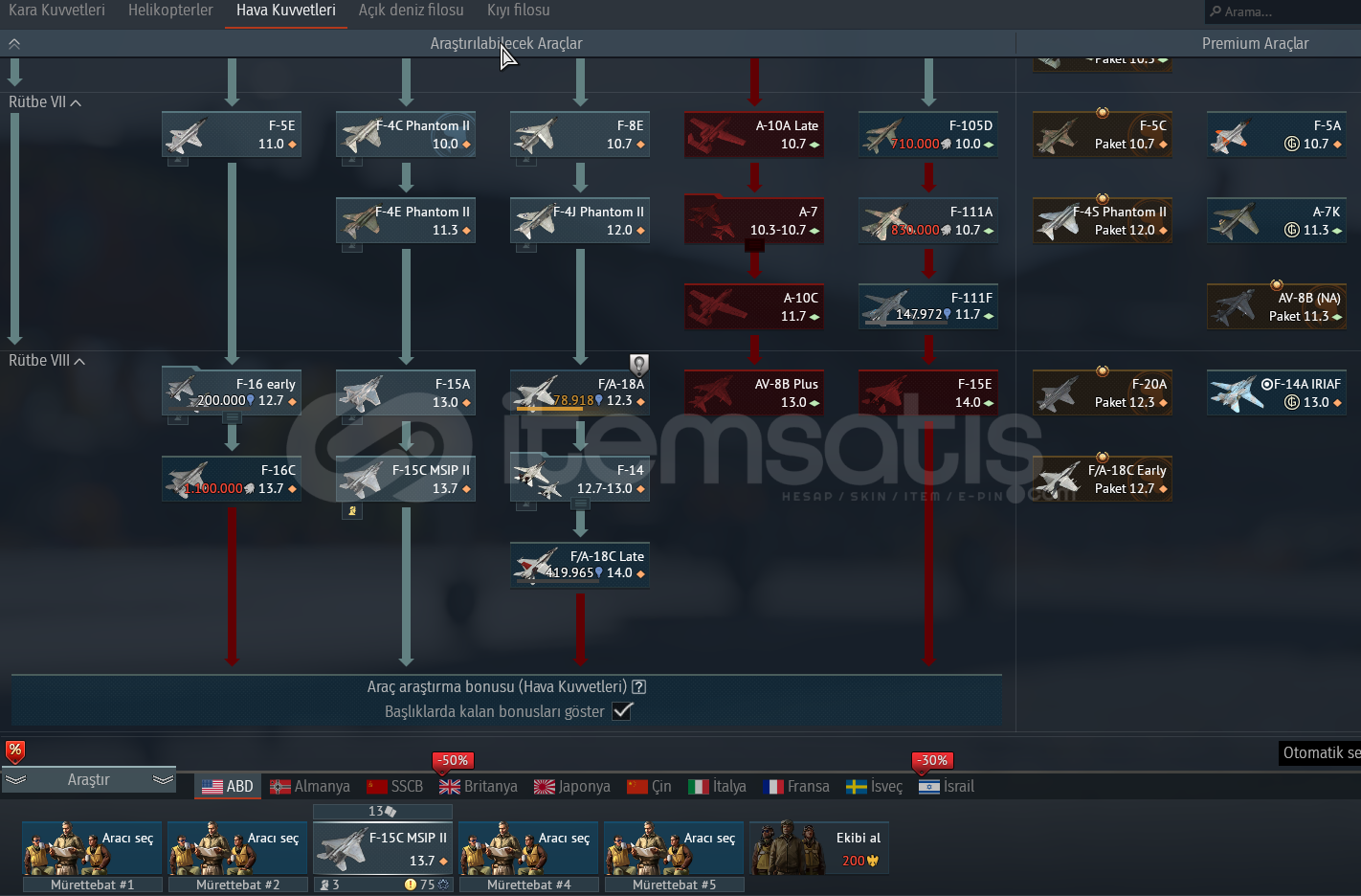Switch to Almanya nation
This screenshot has width=1361, height=896.
310,787
